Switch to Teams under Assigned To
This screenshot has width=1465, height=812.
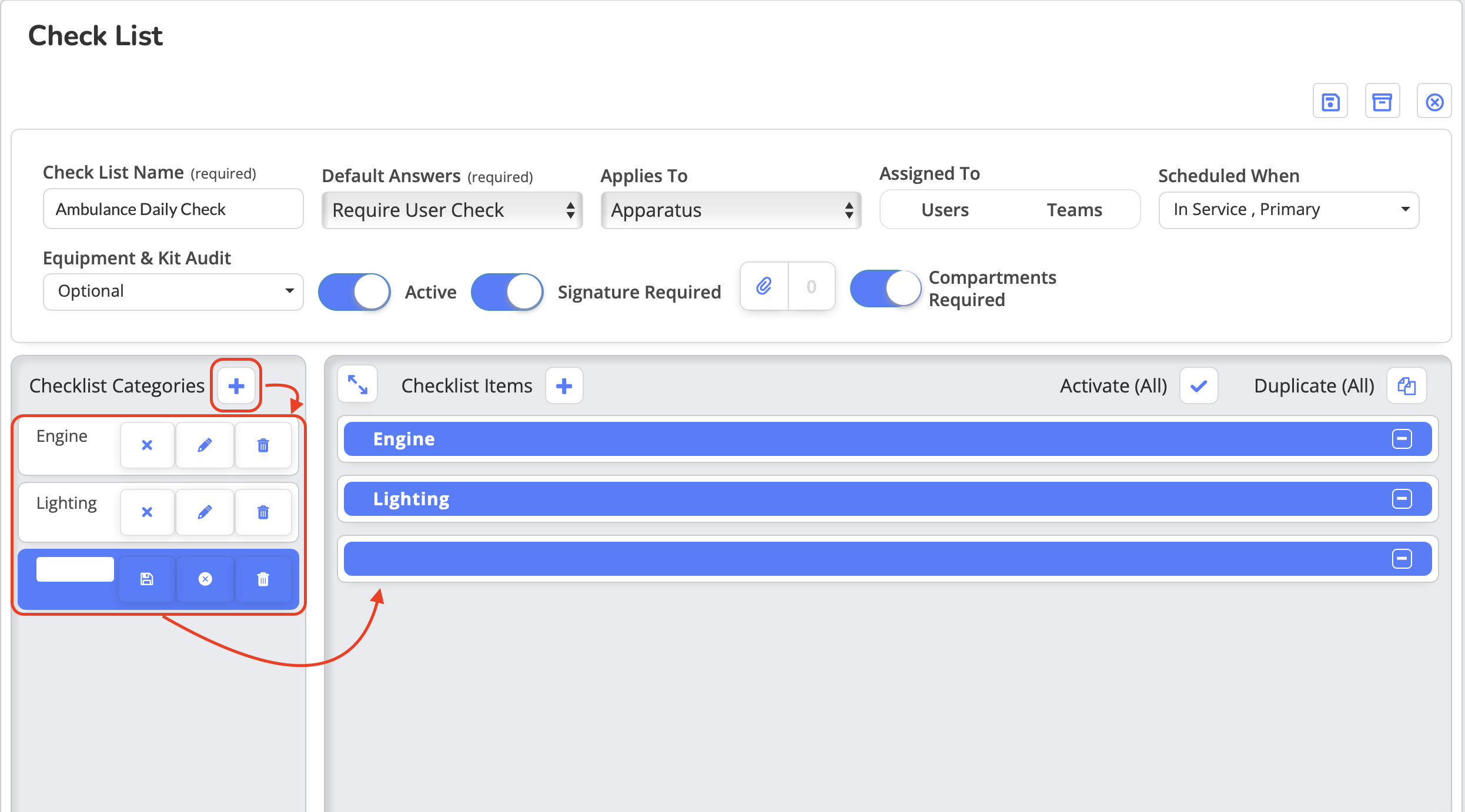pyautogui.click(x=1074, y=210)
